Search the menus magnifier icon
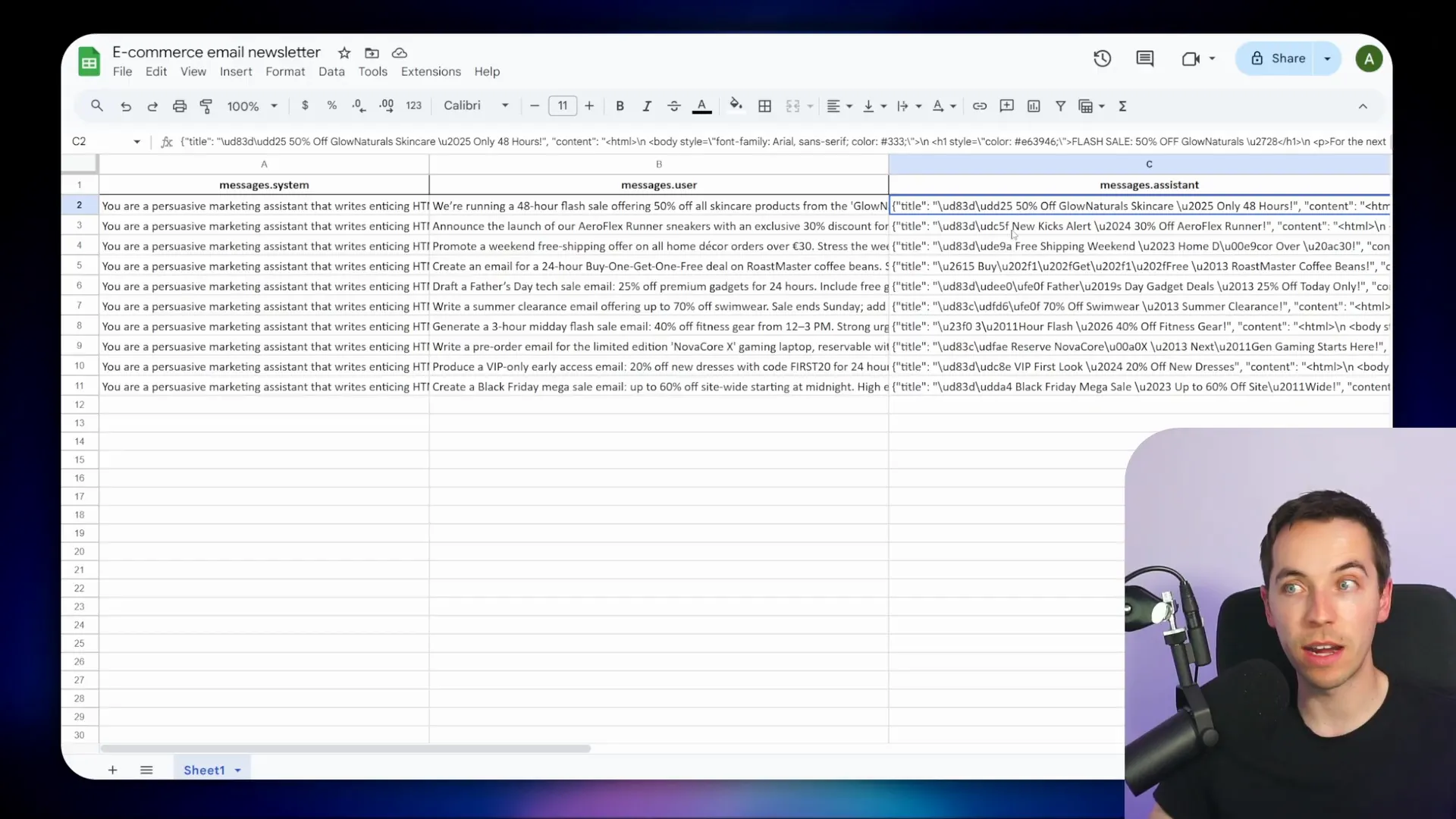The width and height of the screenshot is (1456, 819). click(96, 106)
